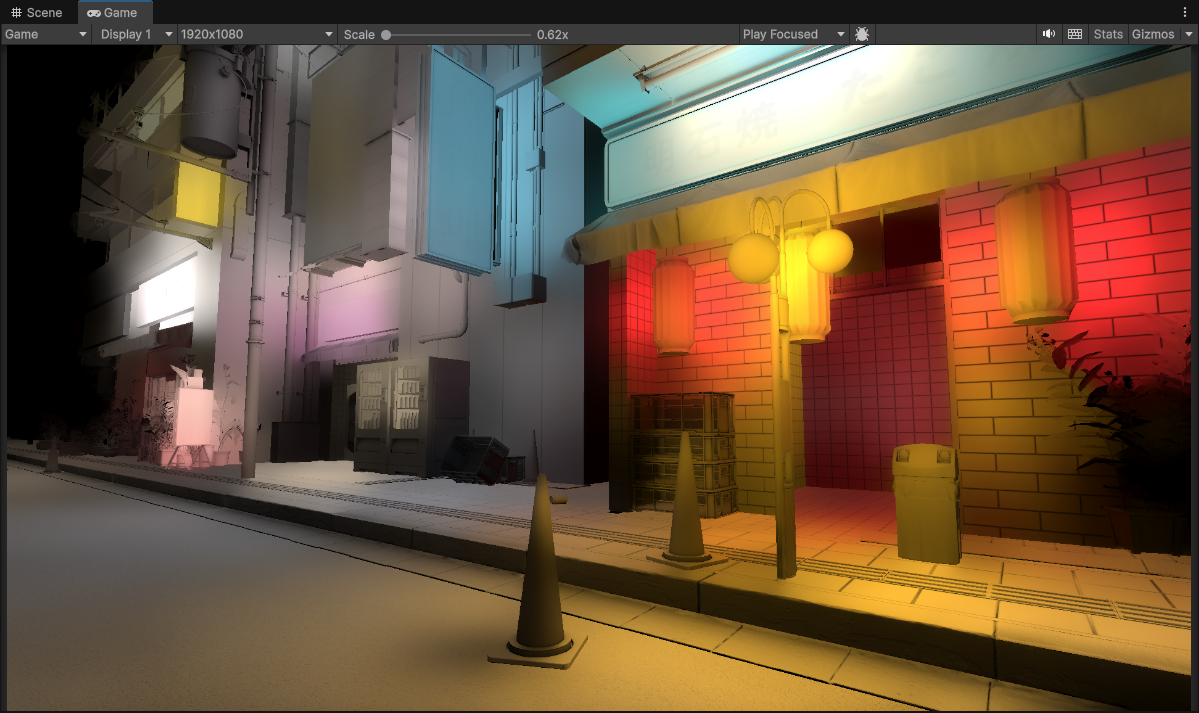This screenshot has height=713, width=1199.
Task: Click the grid icon on Scene tab
Action: point(16,13)
